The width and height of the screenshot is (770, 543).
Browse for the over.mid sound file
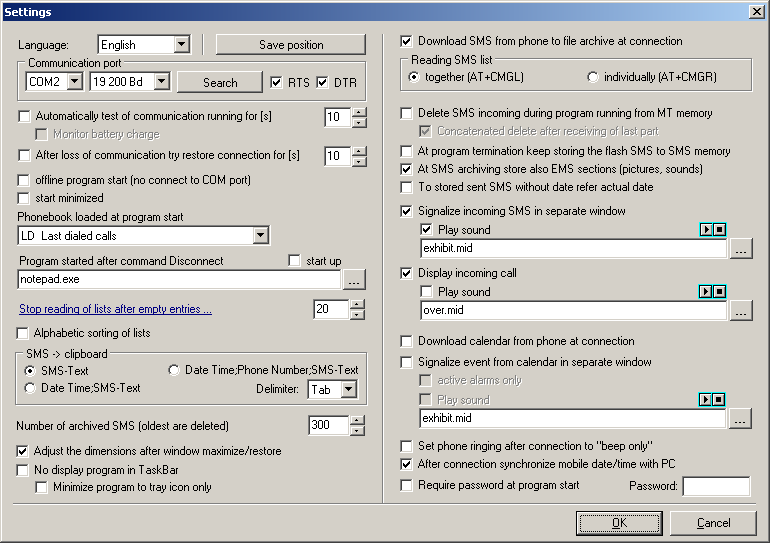[740, 311]
